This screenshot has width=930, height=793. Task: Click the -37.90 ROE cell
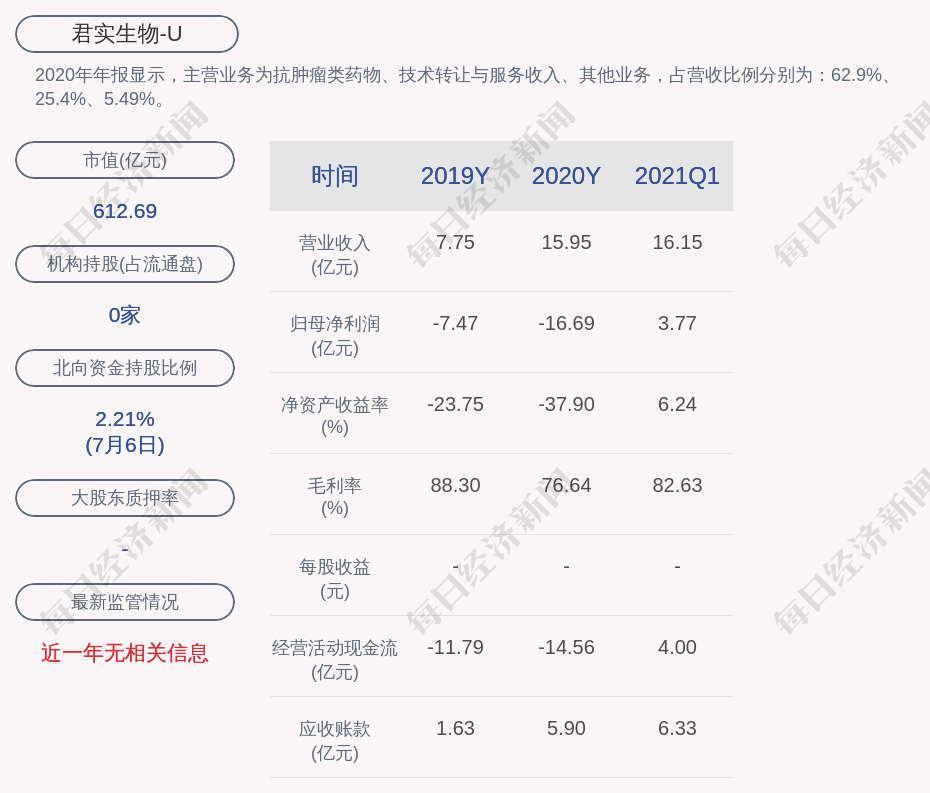tap(566, 404)
